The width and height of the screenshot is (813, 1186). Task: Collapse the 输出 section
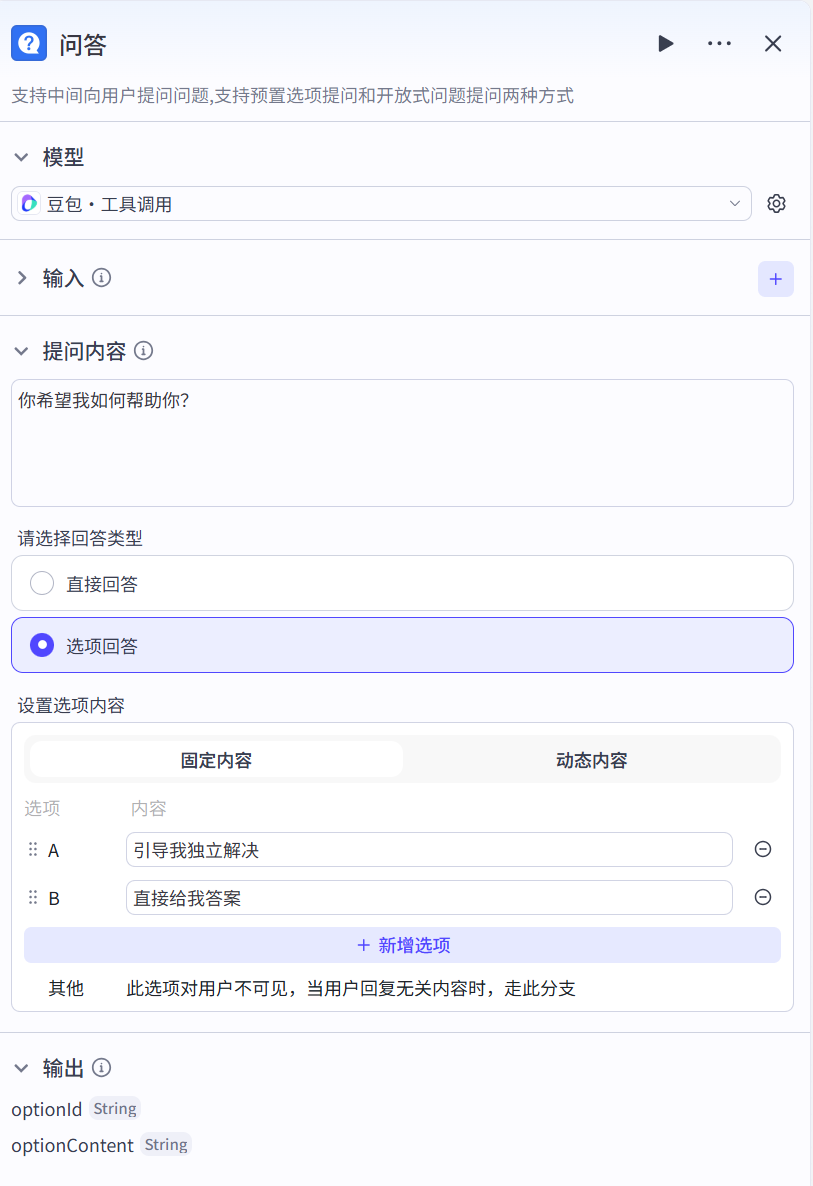tap(22, 1068)
